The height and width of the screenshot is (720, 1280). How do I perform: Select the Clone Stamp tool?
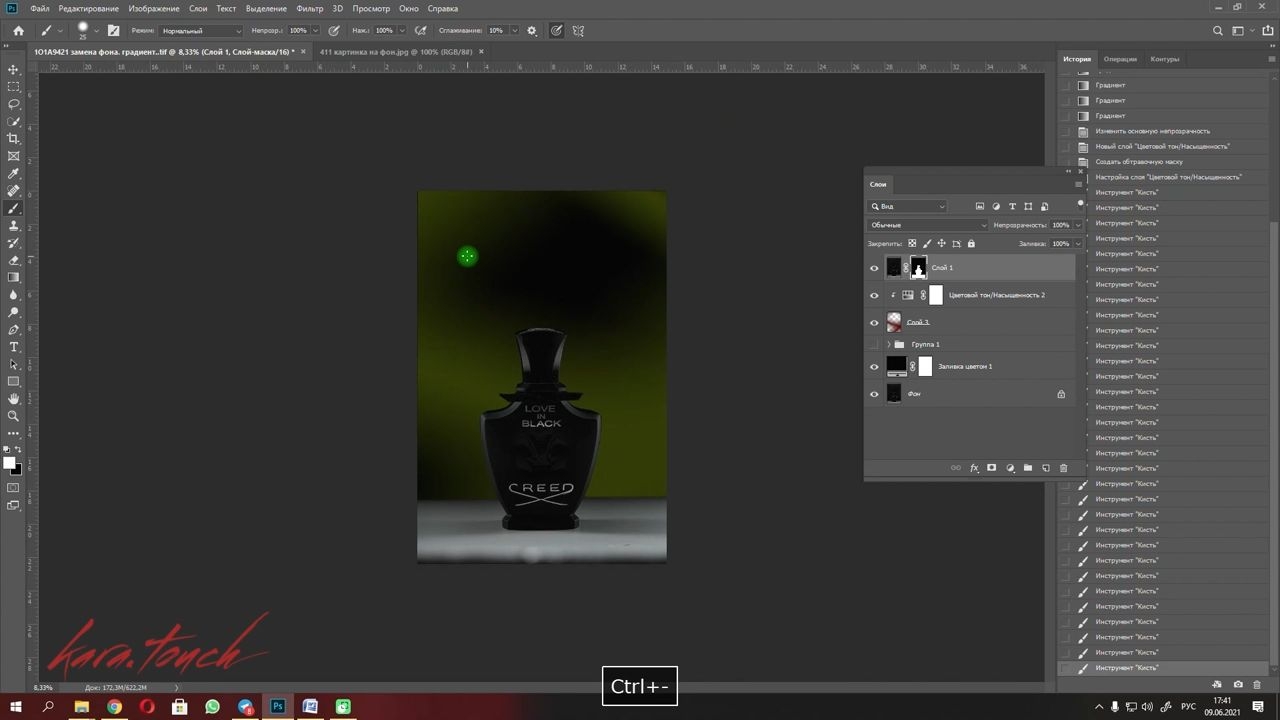tap(14, 226)
